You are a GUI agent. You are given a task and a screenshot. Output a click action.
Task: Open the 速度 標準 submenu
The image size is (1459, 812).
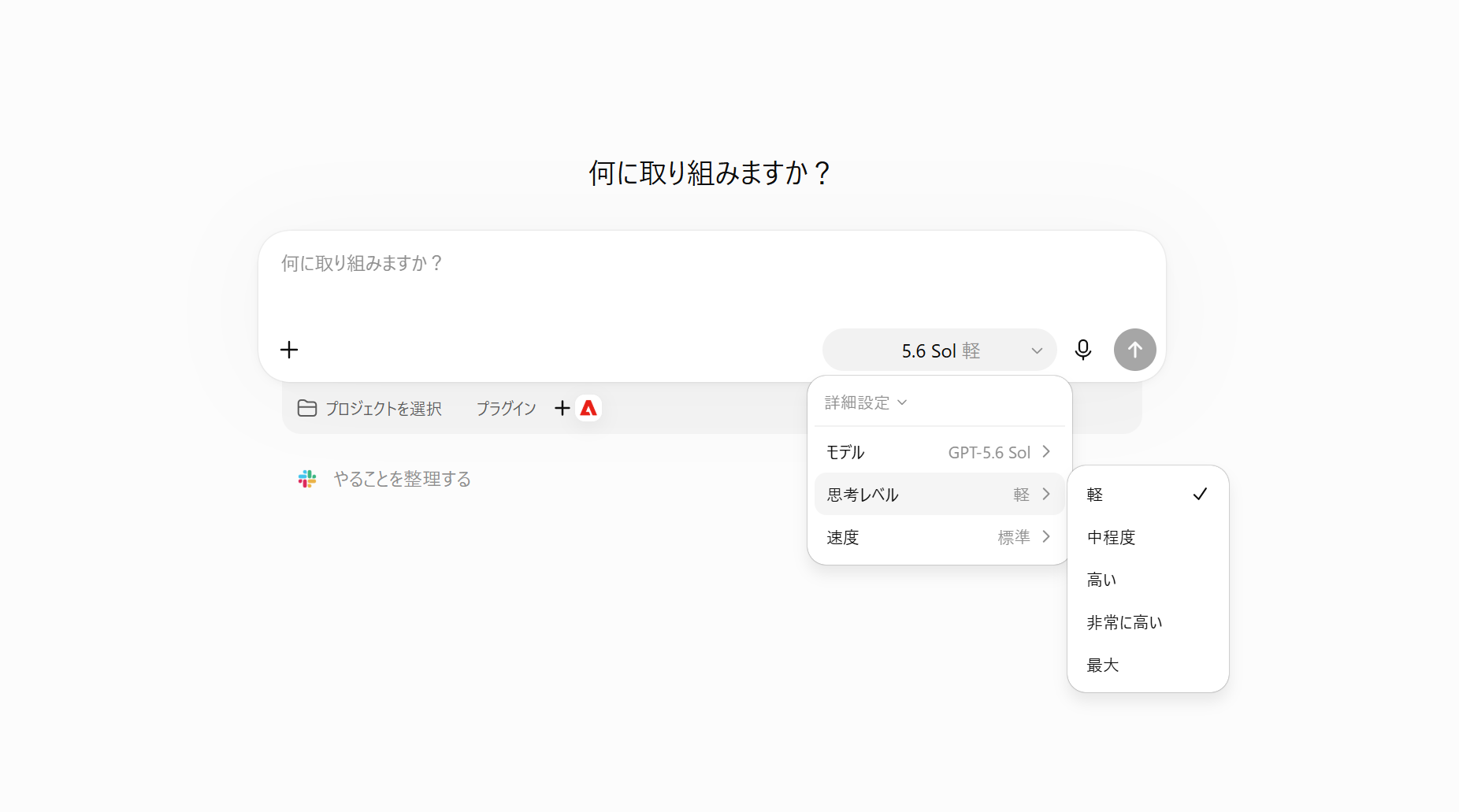939,537
